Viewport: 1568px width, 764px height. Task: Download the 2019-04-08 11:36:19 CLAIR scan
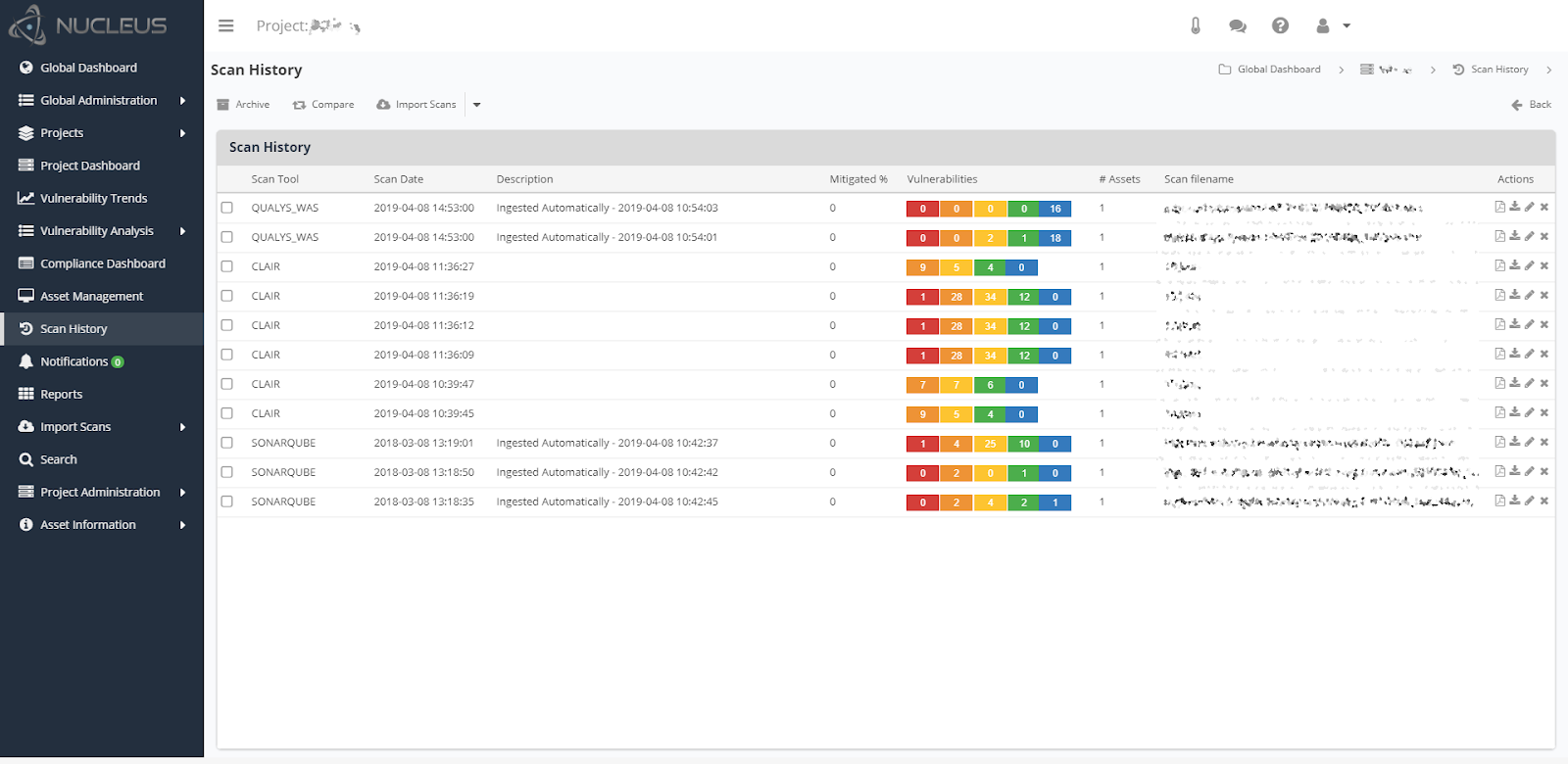pos(1514,295)
